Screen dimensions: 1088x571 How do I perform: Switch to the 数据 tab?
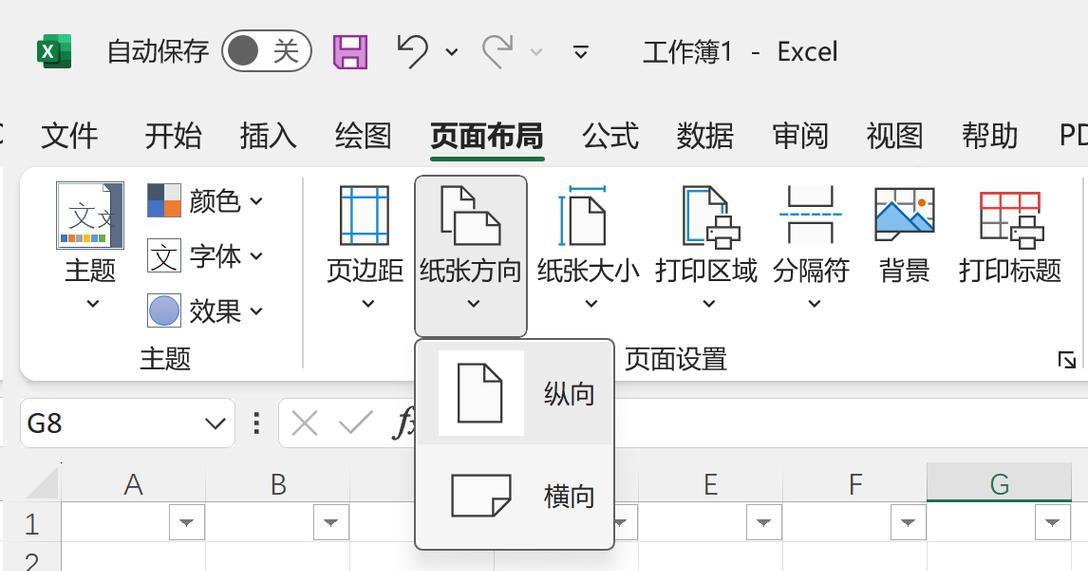pos(705,135)
